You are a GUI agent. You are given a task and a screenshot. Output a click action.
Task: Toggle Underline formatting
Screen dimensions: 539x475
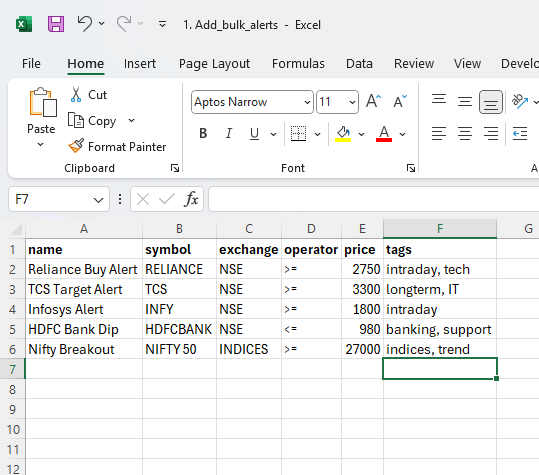pyautogui.click(x=254, y=133)
